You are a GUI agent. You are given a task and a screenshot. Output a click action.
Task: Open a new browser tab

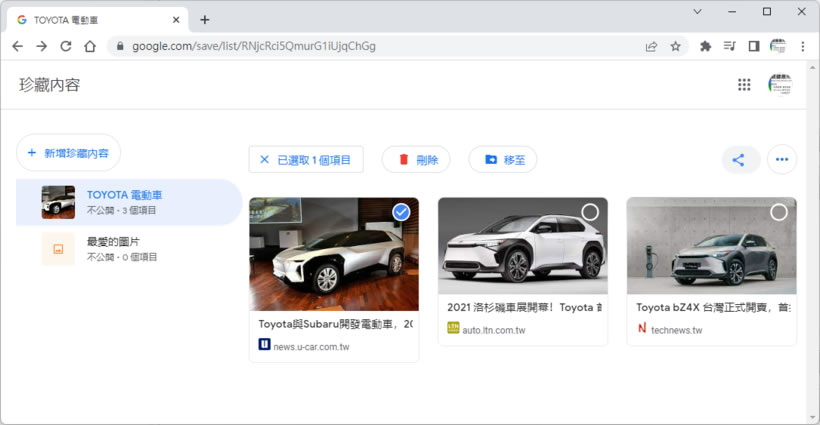click(204, 20)
